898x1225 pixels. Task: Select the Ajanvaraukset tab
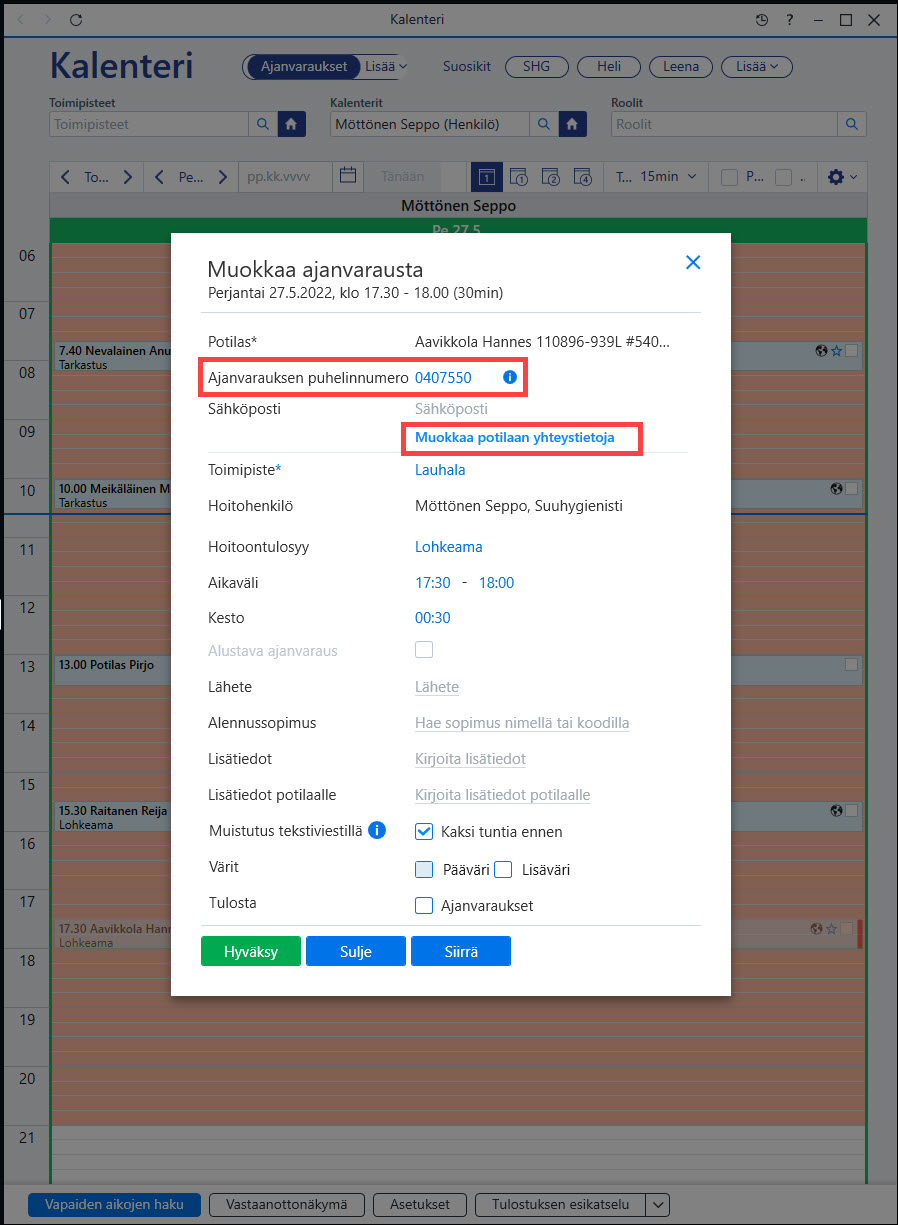tap(303, 67)
